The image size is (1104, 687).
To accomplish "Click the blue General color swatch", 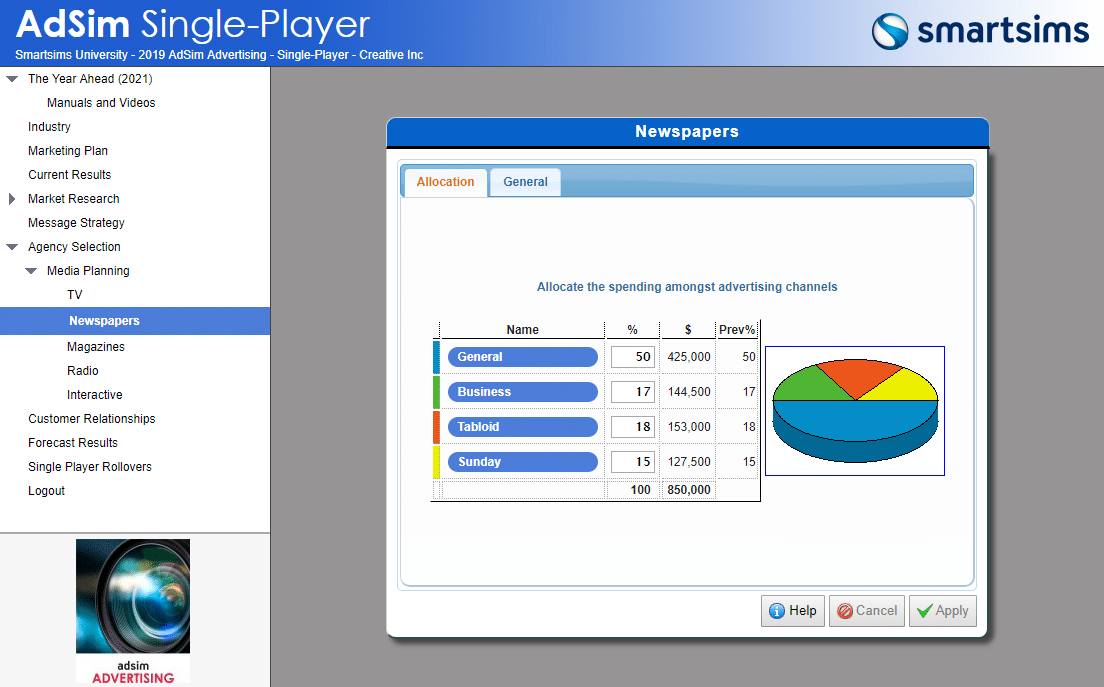I will click(x=436, y=357).
